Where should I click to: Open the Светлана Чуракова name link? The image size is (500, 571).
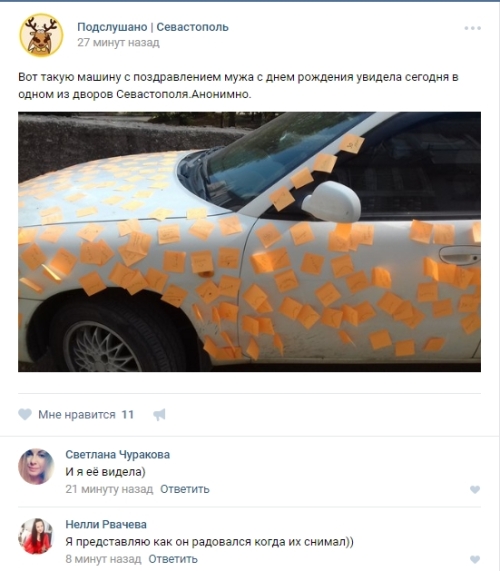tap(118, 454)
